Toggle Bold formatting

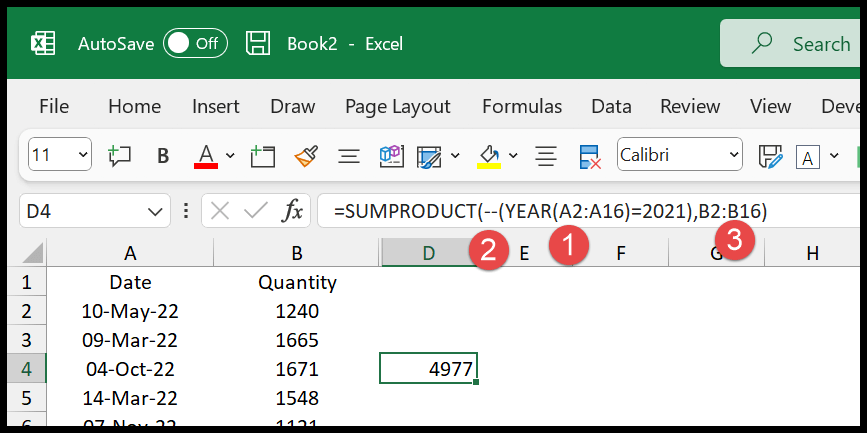pyautogui.click(x=163, y=156)
